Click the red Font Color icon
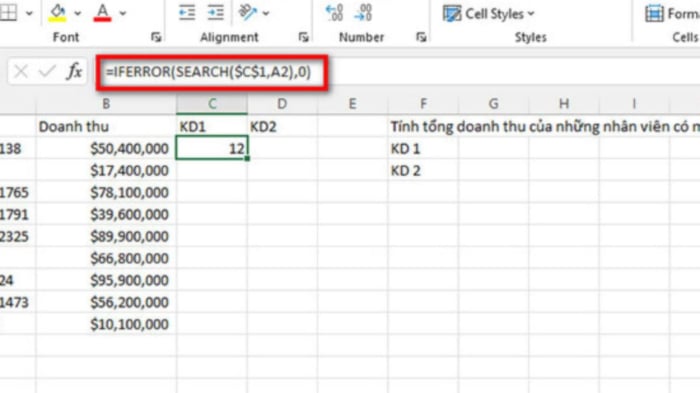 pos(102,13)
